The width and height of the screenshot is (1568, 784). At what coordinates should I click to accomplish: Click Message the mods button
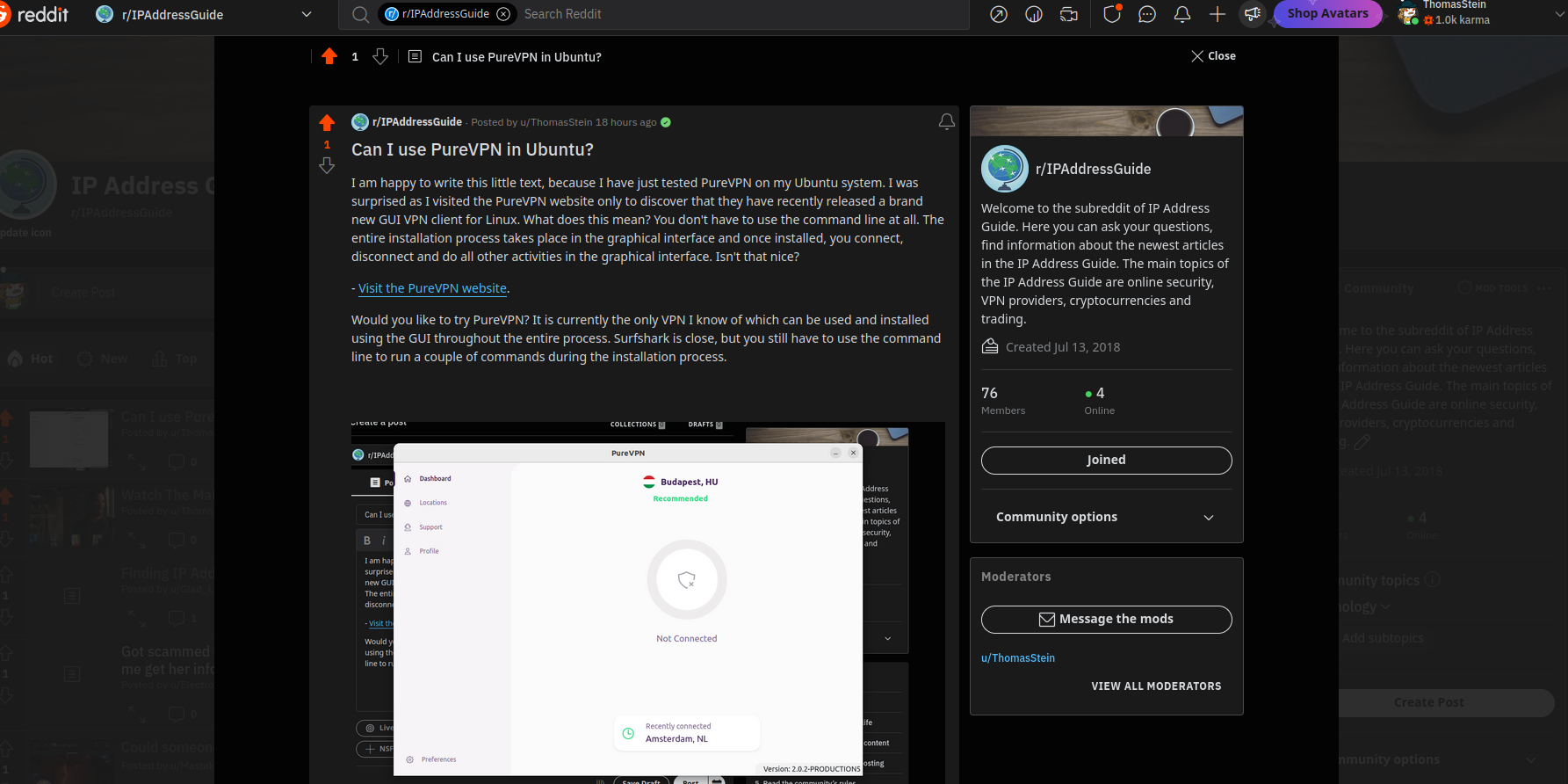point(1106,619)
